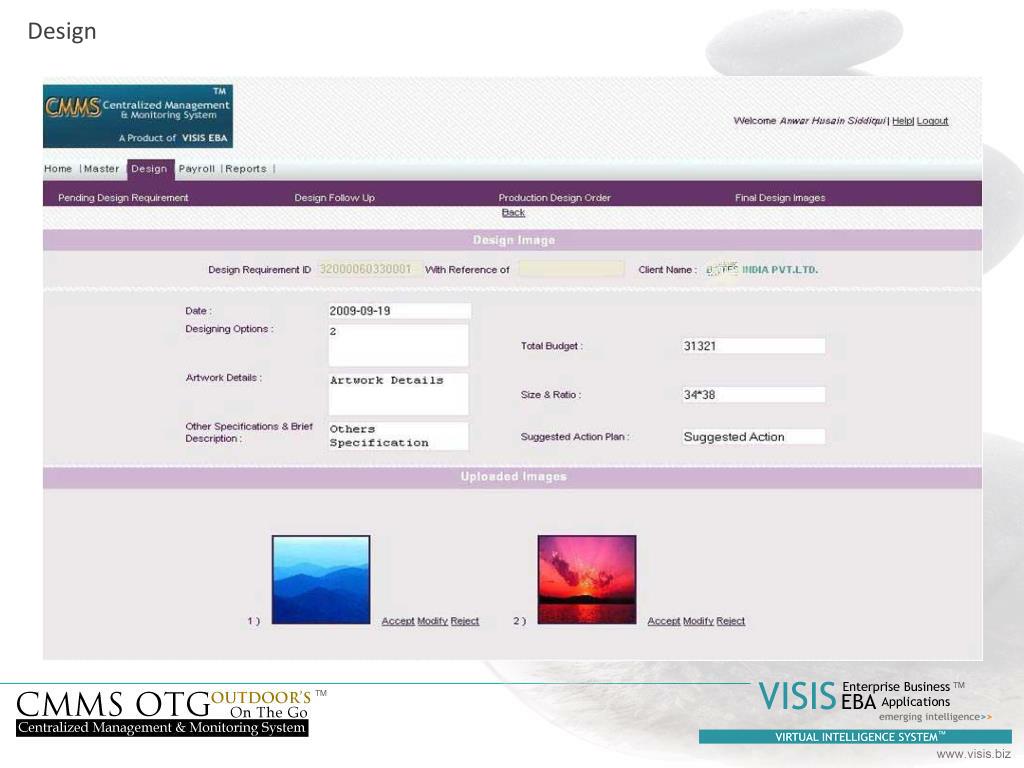
Task: Accept uploaded image 1
Action: [x=398, y=621]
